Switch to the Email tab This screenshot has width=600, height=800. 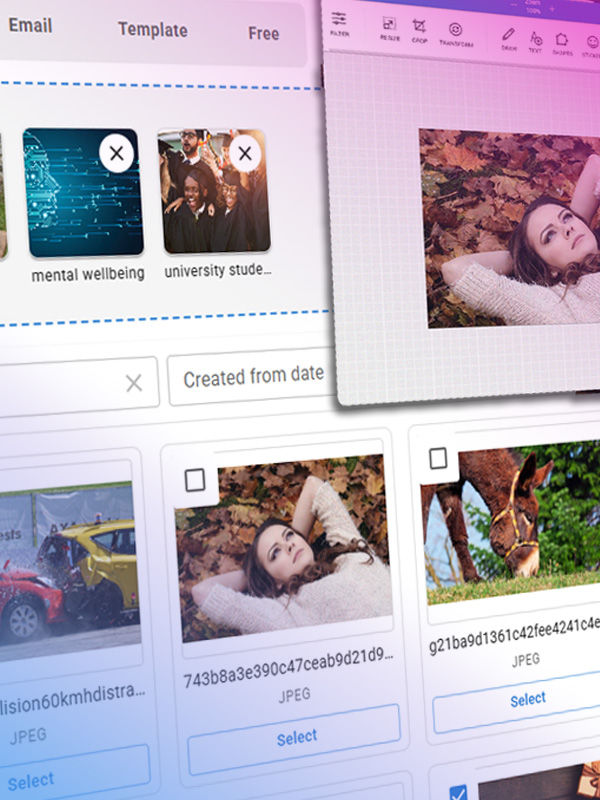30,25
